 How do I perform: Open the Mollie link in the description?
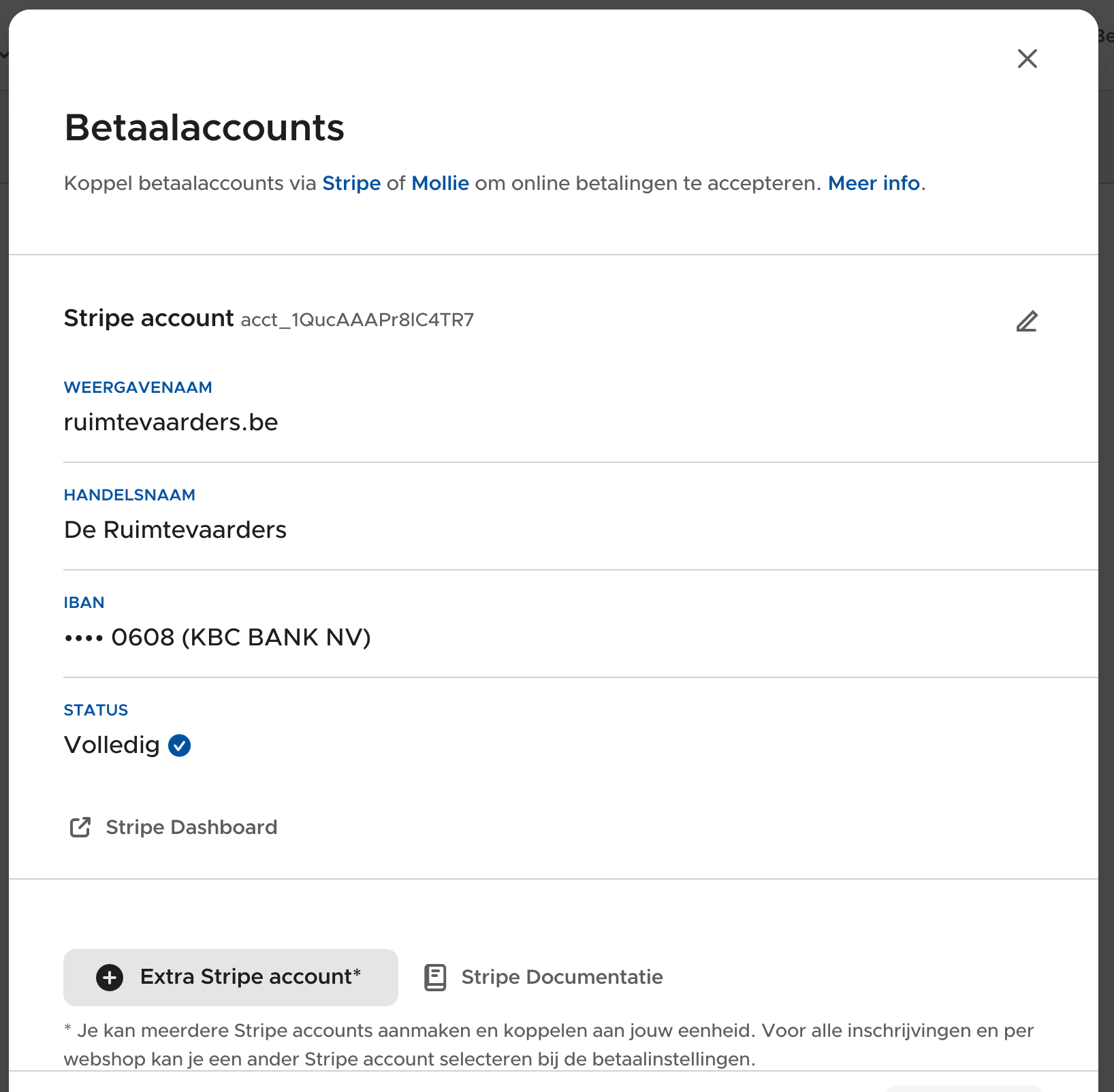pos(440,183)
